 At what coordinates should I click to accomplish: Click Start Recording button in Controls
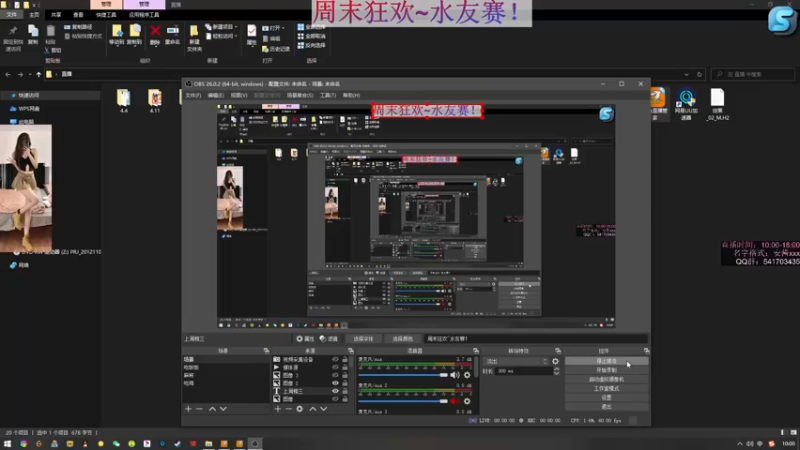606,370
